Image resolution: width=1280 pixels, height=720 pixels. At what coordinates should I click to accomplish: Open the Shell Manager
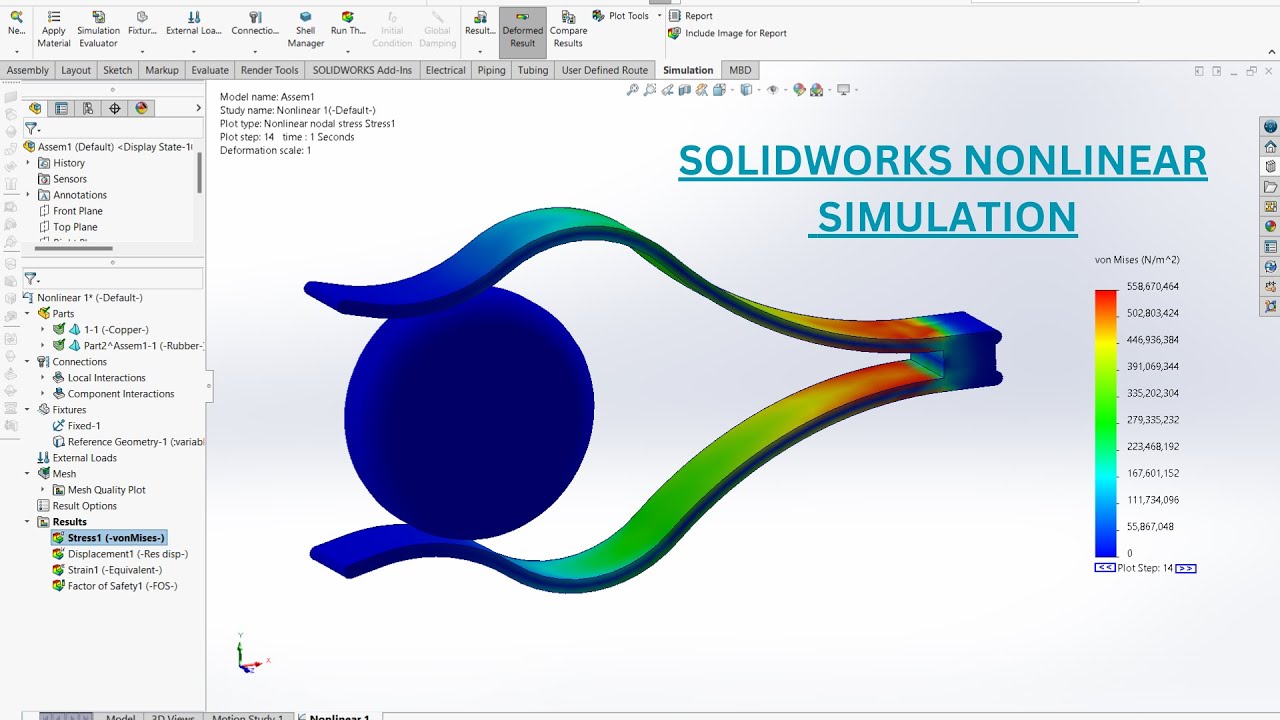pyautogui.click(x=306, y=29)
